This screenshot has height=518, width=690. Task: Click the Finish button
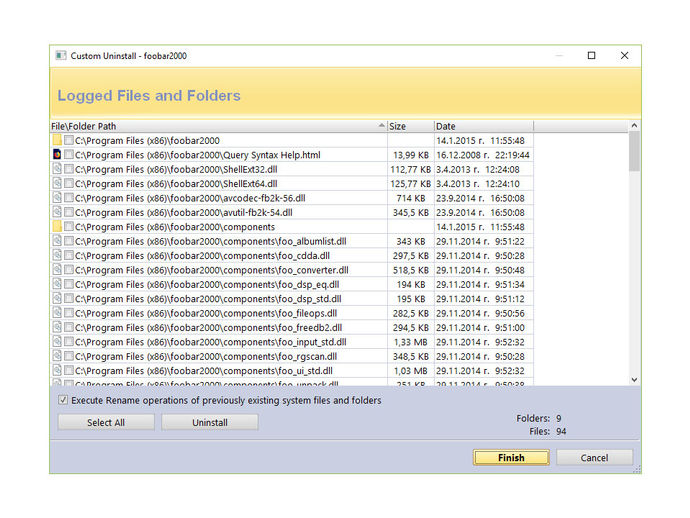(x=511, y=457)
